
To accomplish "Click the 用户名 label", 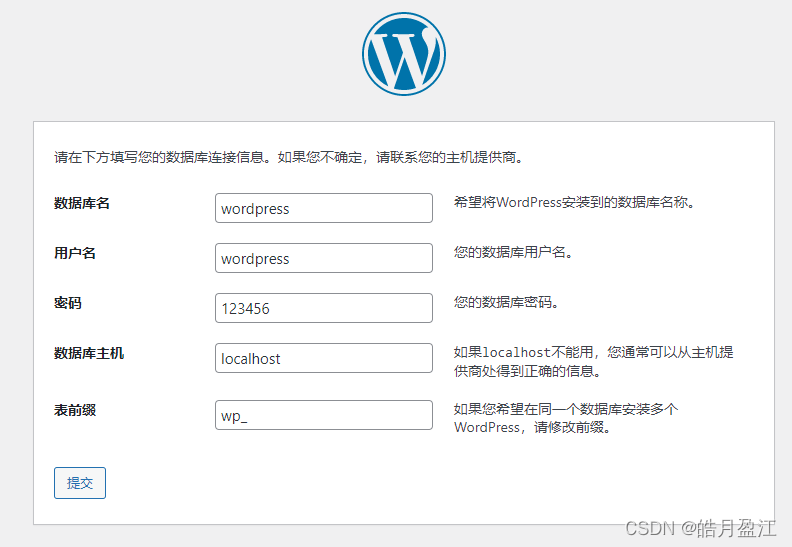I will pyautogui.click(x=75, y=253).
